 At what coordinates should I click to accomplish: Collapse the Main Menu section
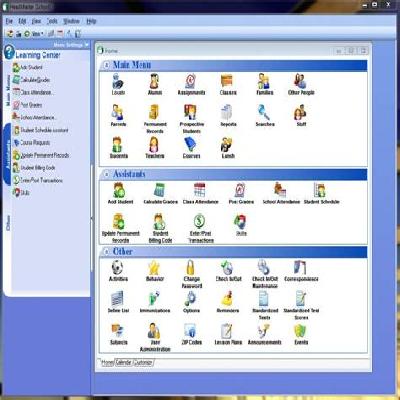point(106,65)
